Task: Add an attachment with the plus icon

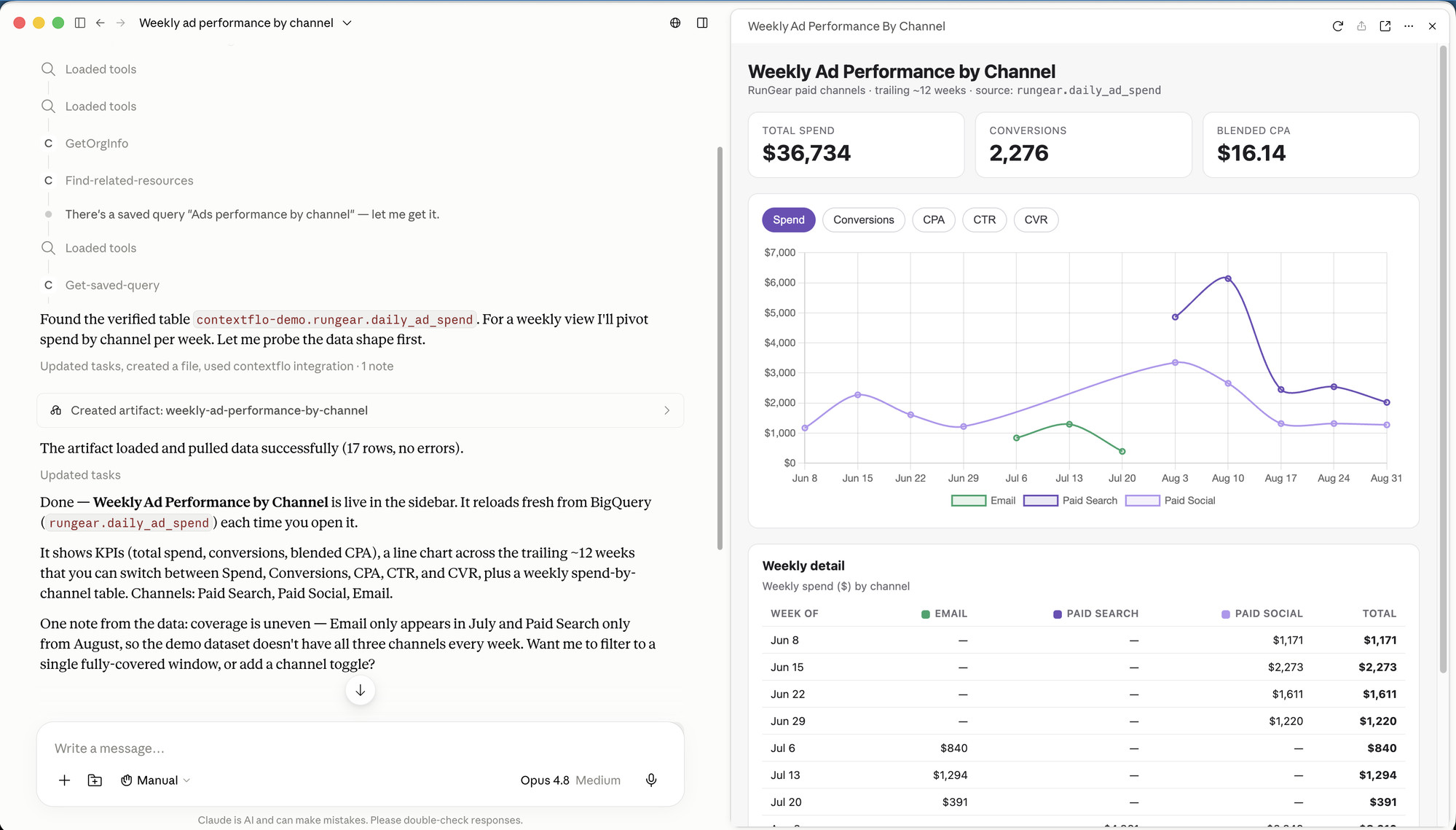Action: coord(64,780)
